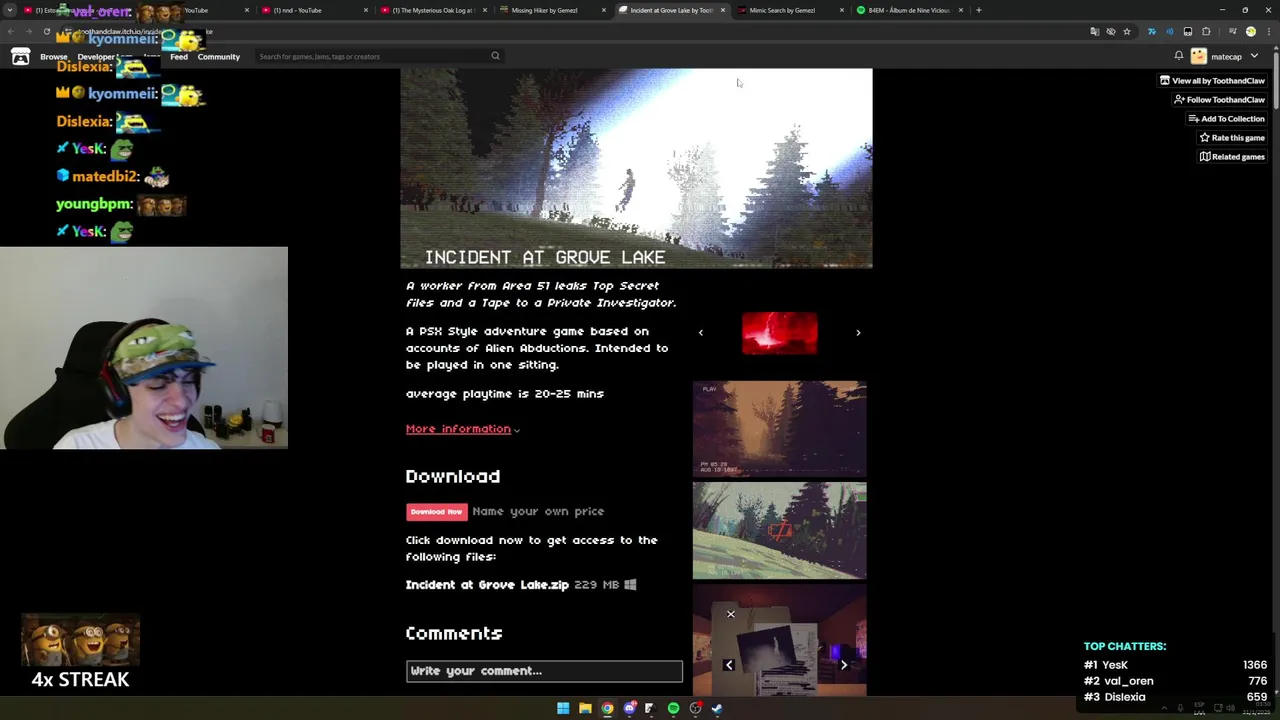Show previous screenshot with left arrow

700,333
